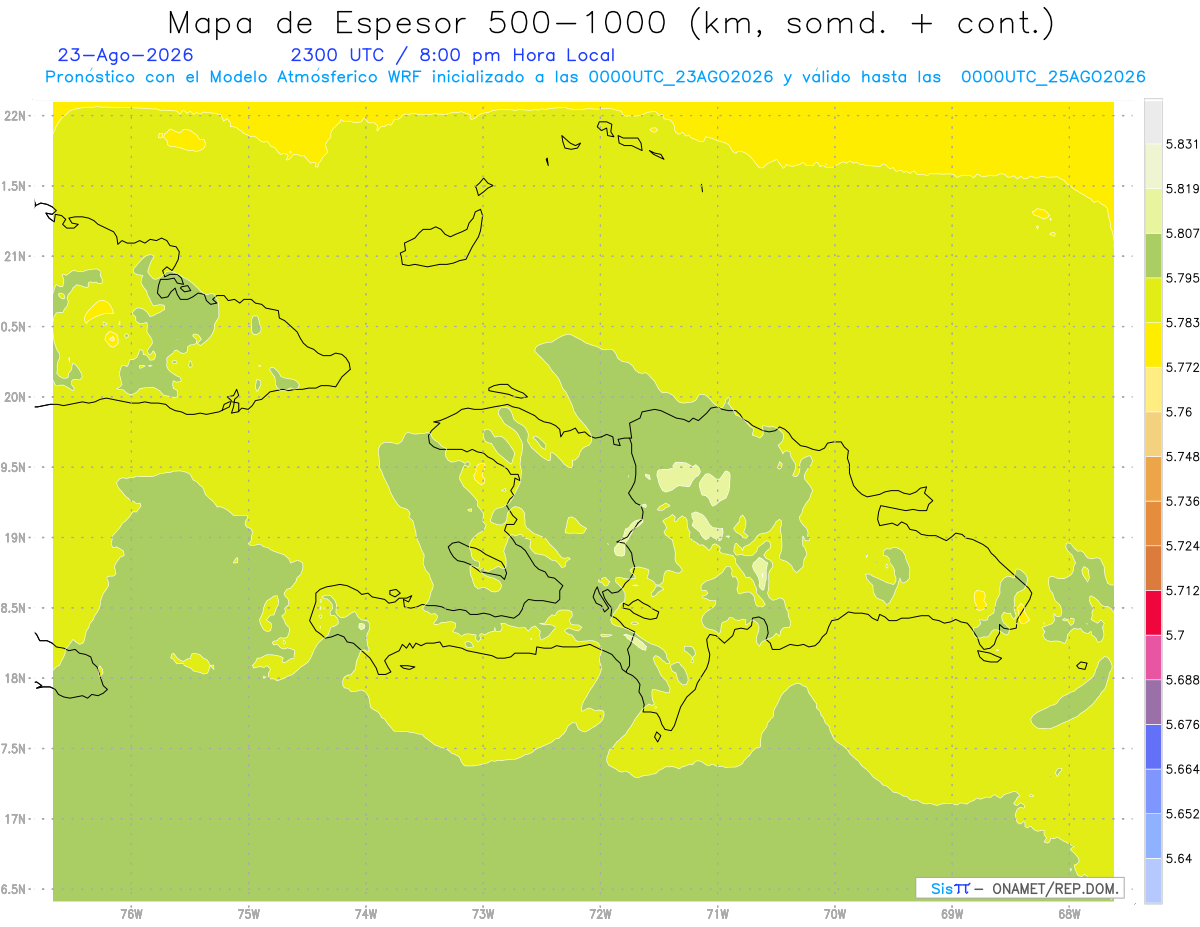Click legend value '5.688'
The image size is (1200, 927).
(1184, 679)
